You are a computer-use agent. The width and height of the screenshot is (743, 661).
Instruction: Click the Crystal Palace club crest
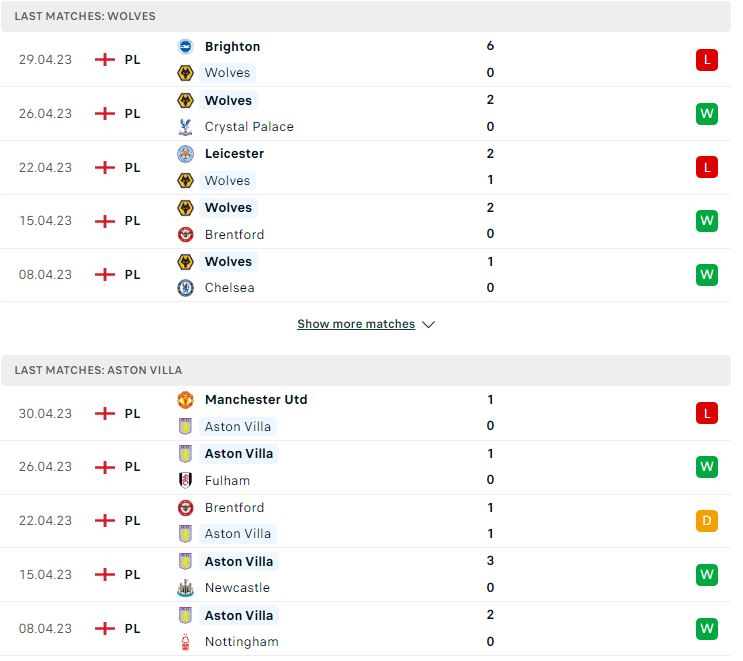185,127
